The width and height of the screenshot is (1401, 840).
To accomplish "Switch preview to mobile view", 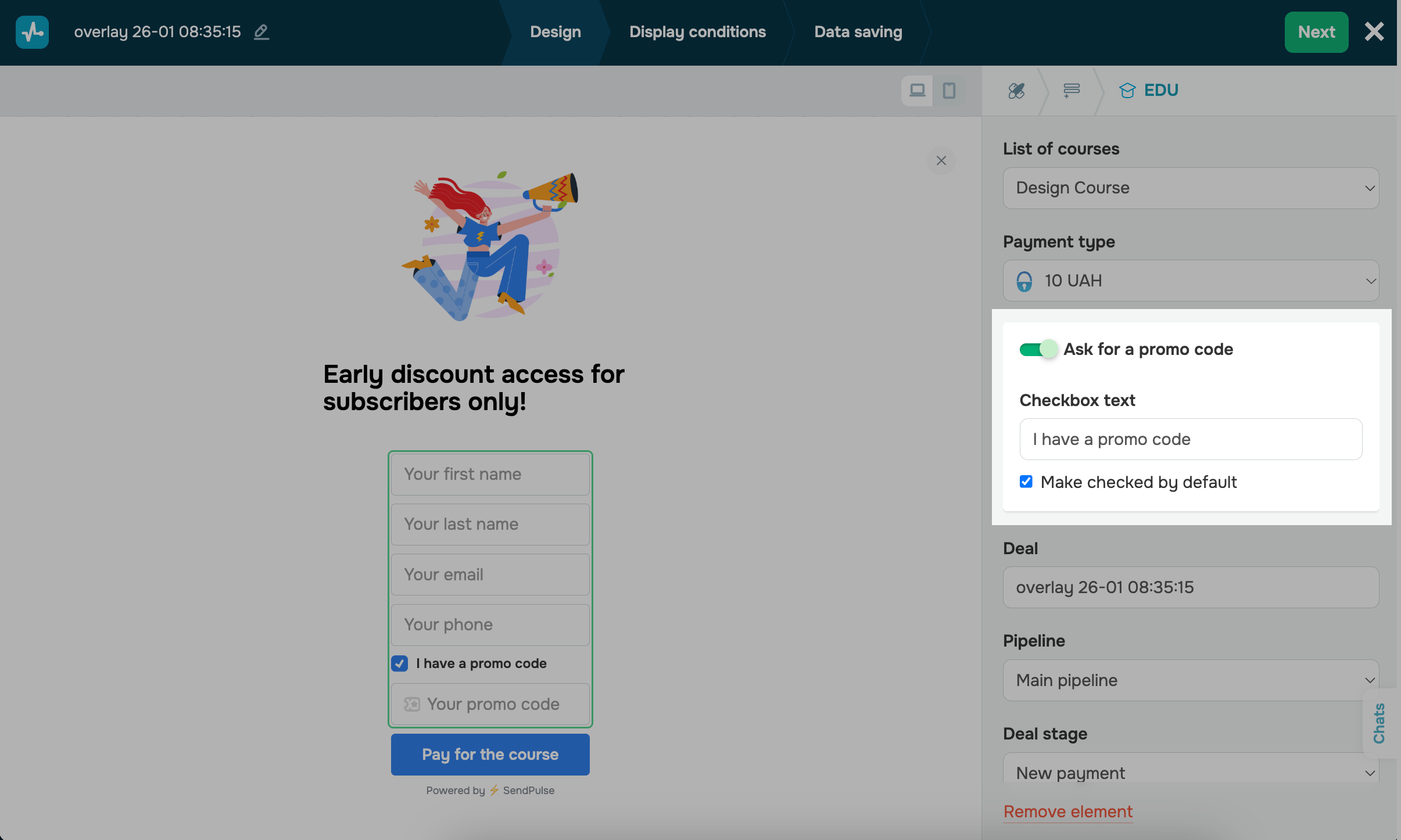I will point(948,91).
